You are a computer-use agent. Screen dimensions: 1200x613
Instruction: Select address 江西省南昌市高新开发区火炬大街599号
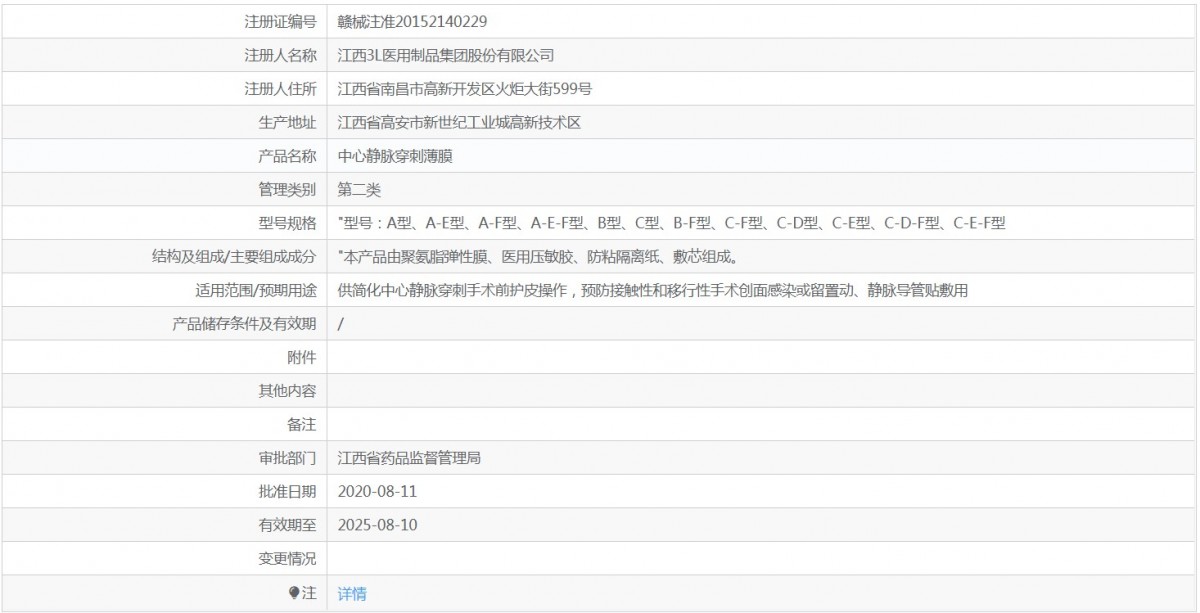[x=465, y=89]
